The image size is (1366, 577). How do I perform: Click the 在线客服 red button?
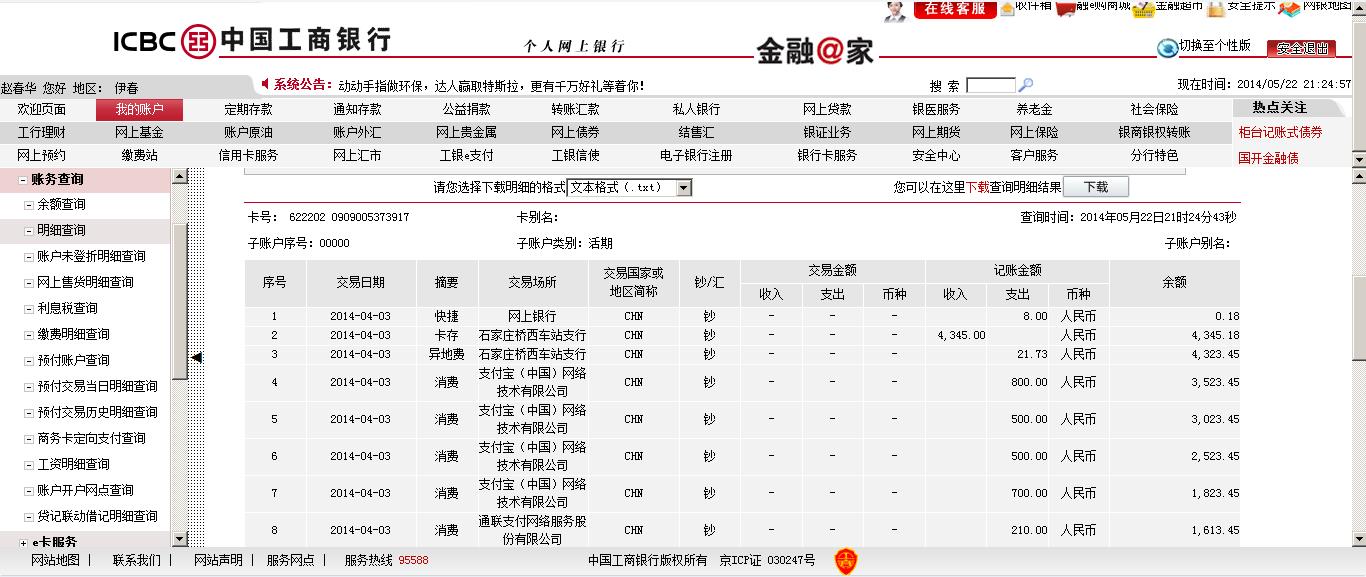tap(954, 9)
